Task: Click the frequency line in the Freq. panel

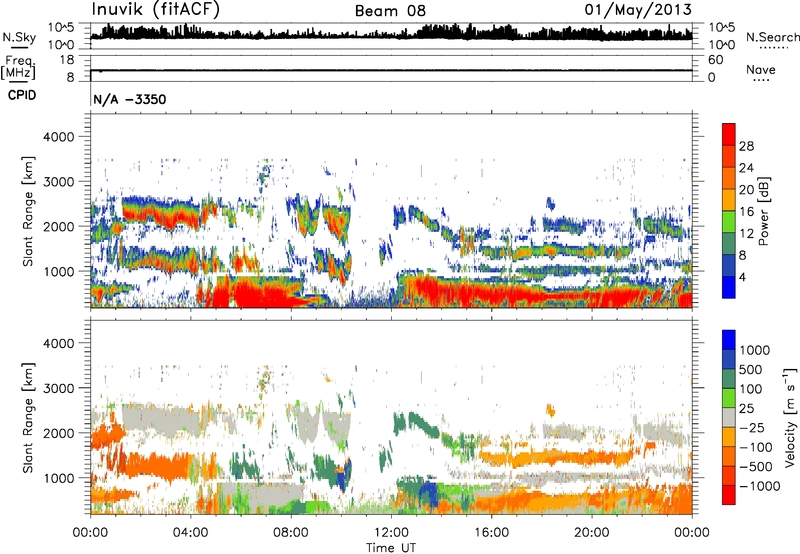Action: (x=391, y=70)
